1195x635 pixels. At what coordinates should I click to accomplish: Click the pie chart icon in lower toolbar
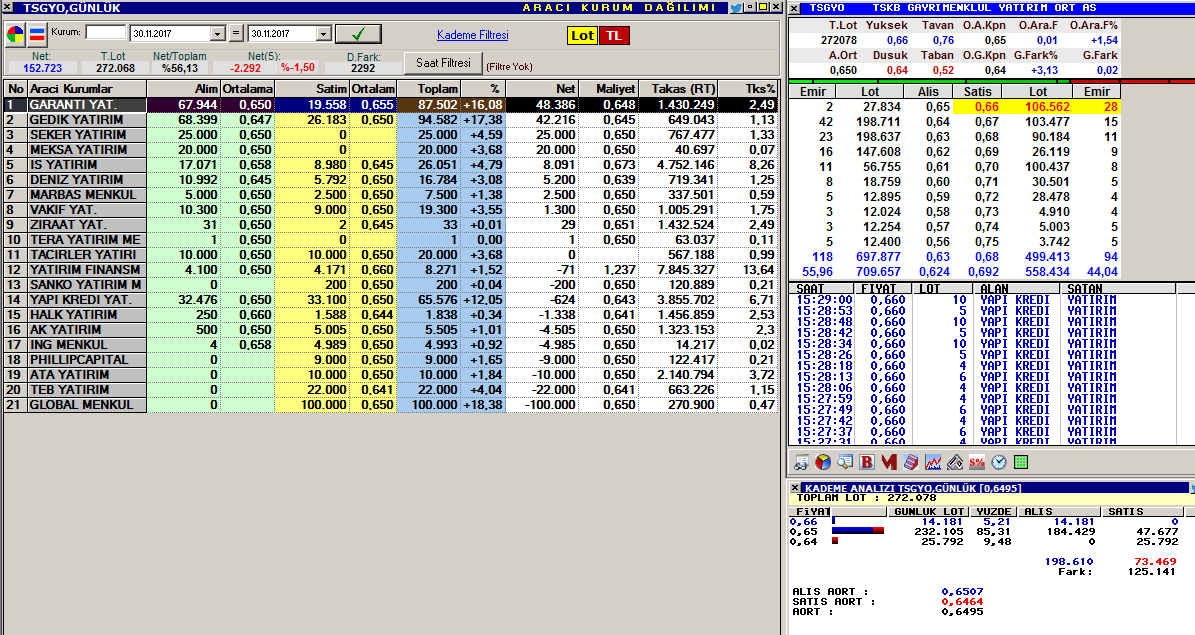tap(823, 462)
